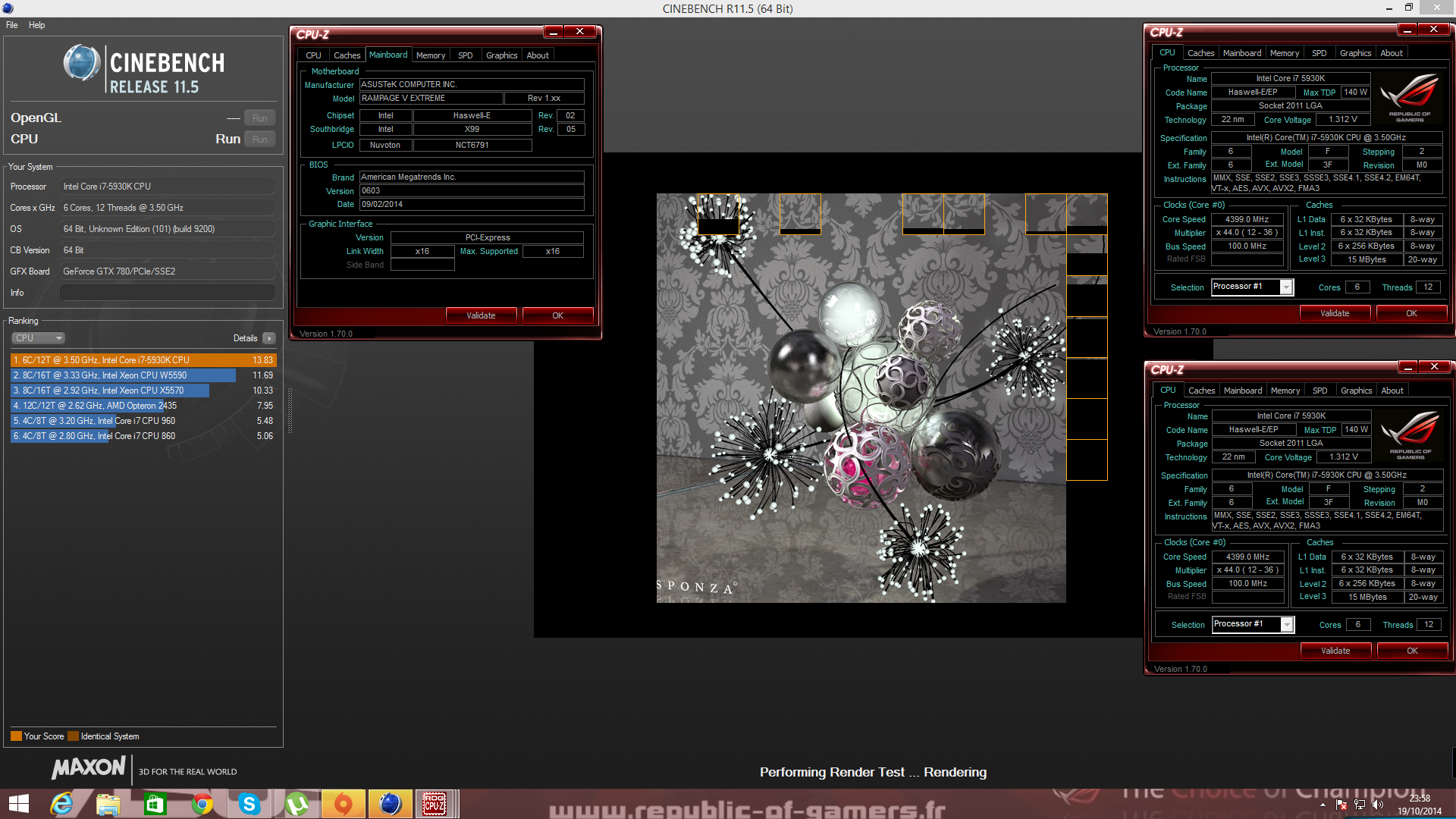Viewport: 1456px width, 819px height.
Task: Switch to Origin in the taskbar
Action: coord(344,804)
